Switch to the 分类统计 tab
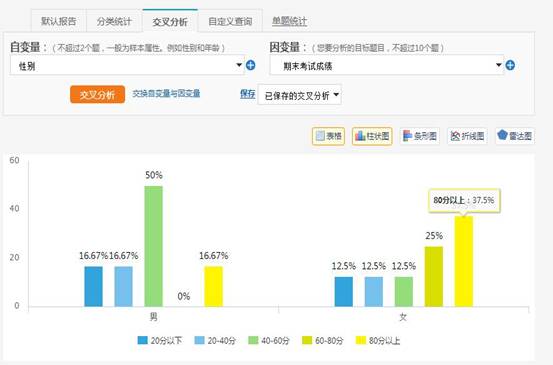The width and height of the screenshot is (553, 365). coord(114,22)
